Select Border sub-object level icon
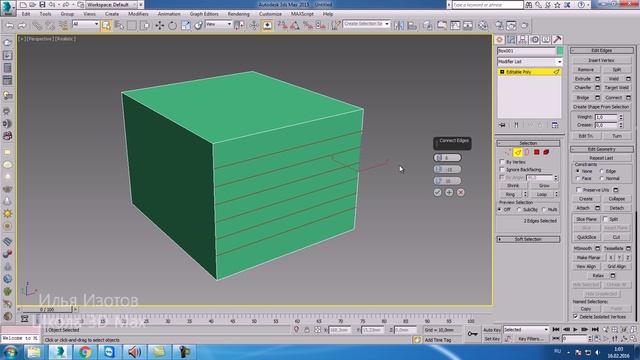Image resolution: width=640 pixels, height=360 pixels. click(527, 152)
